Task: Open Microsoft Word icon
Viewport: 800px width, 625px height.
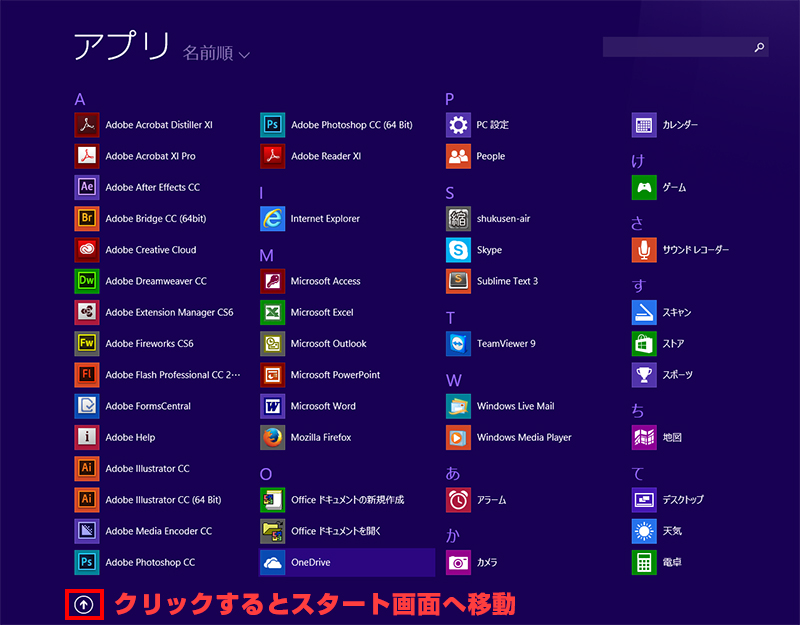Action: (272, 406)
